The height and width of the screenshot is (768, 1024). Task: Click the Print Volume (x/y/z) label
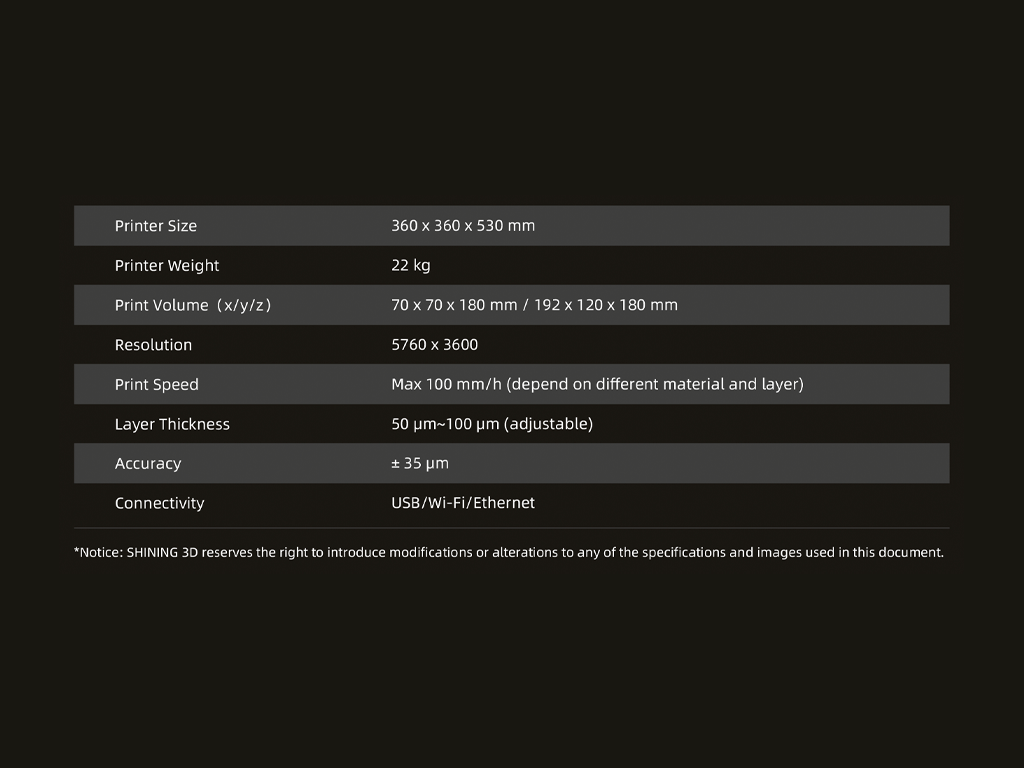193,305
